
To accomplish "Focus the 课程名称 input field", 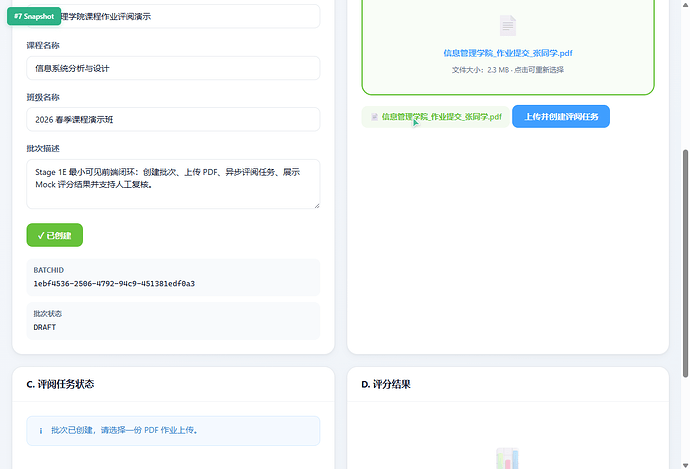I will pos(173,68).
